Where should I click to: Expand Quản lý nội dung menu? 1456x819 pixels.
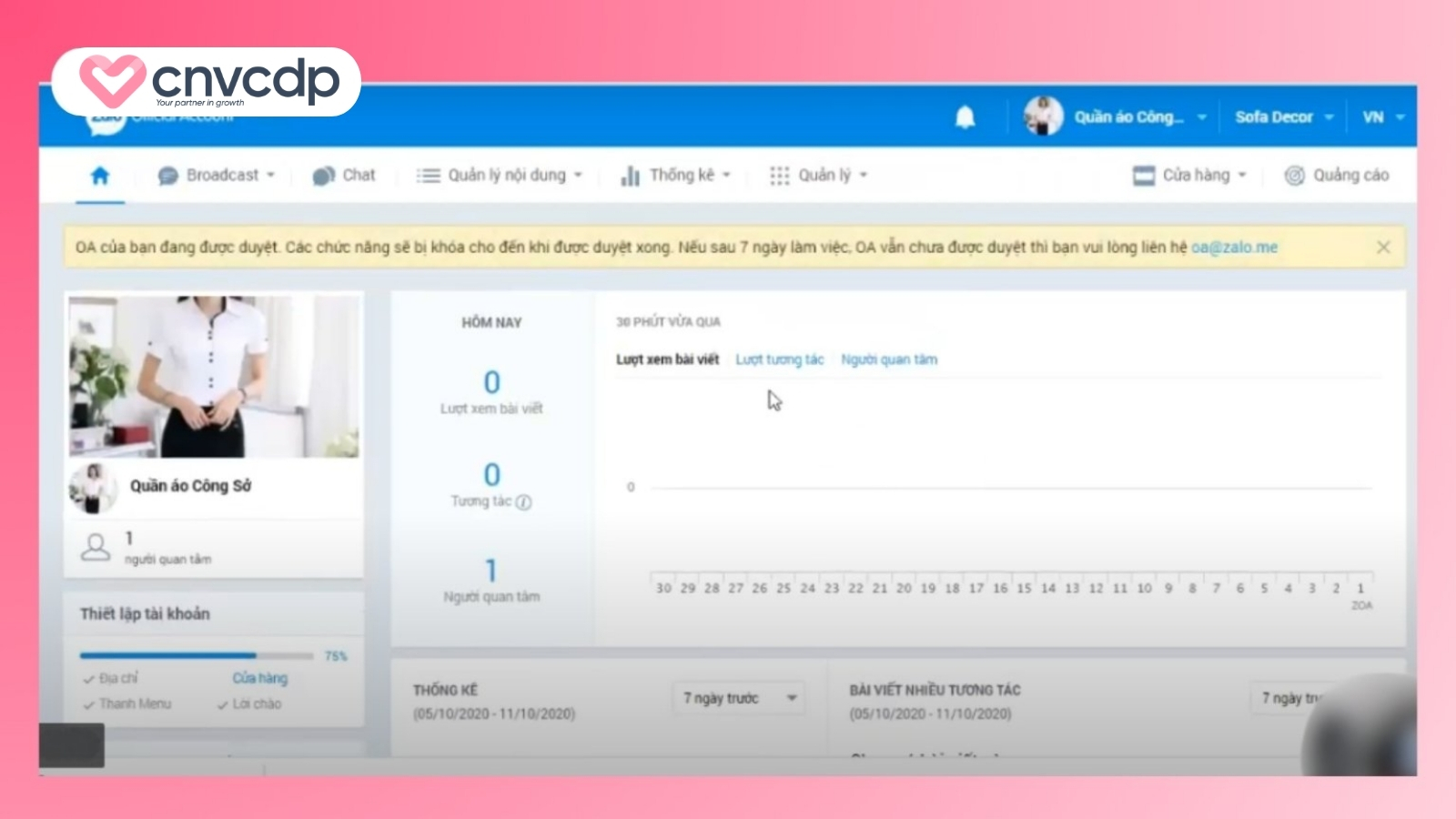click(x=499, y=176)
